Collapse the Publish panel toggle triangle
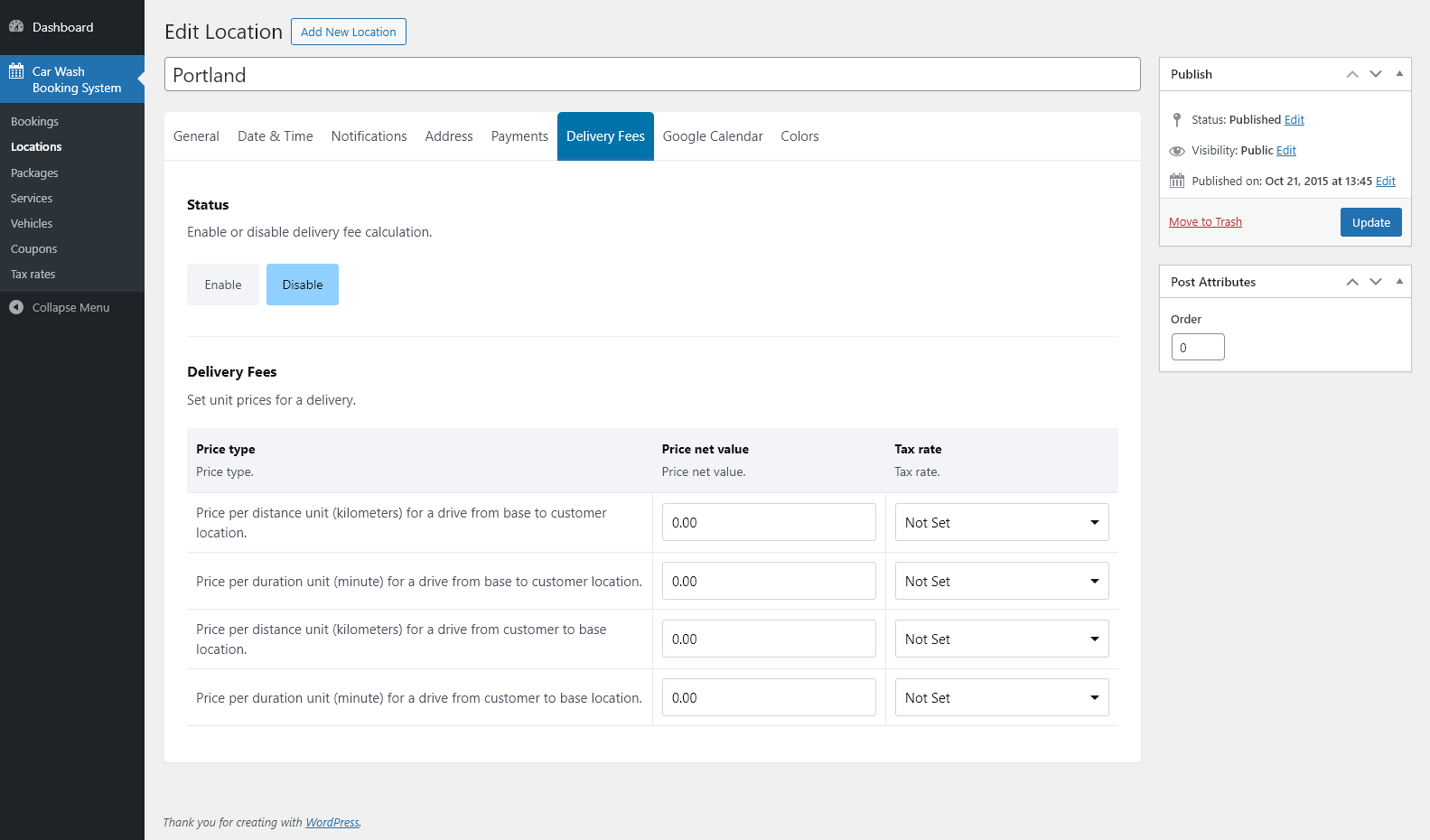This screenshot has height=840, width=1430. tap(1399, 74)
